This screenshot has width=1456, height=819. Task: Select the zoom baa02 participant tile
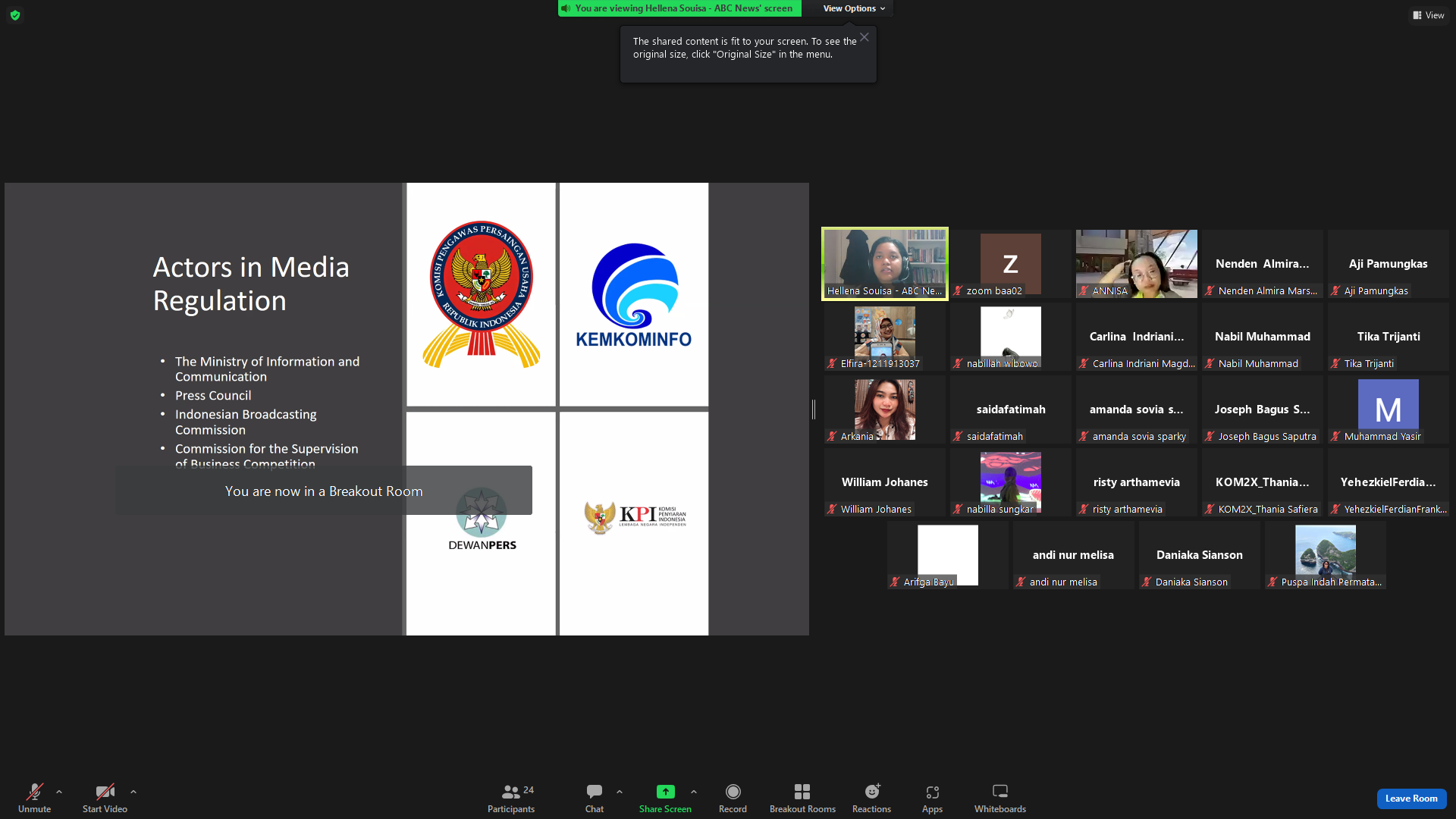click(1011, 264)
